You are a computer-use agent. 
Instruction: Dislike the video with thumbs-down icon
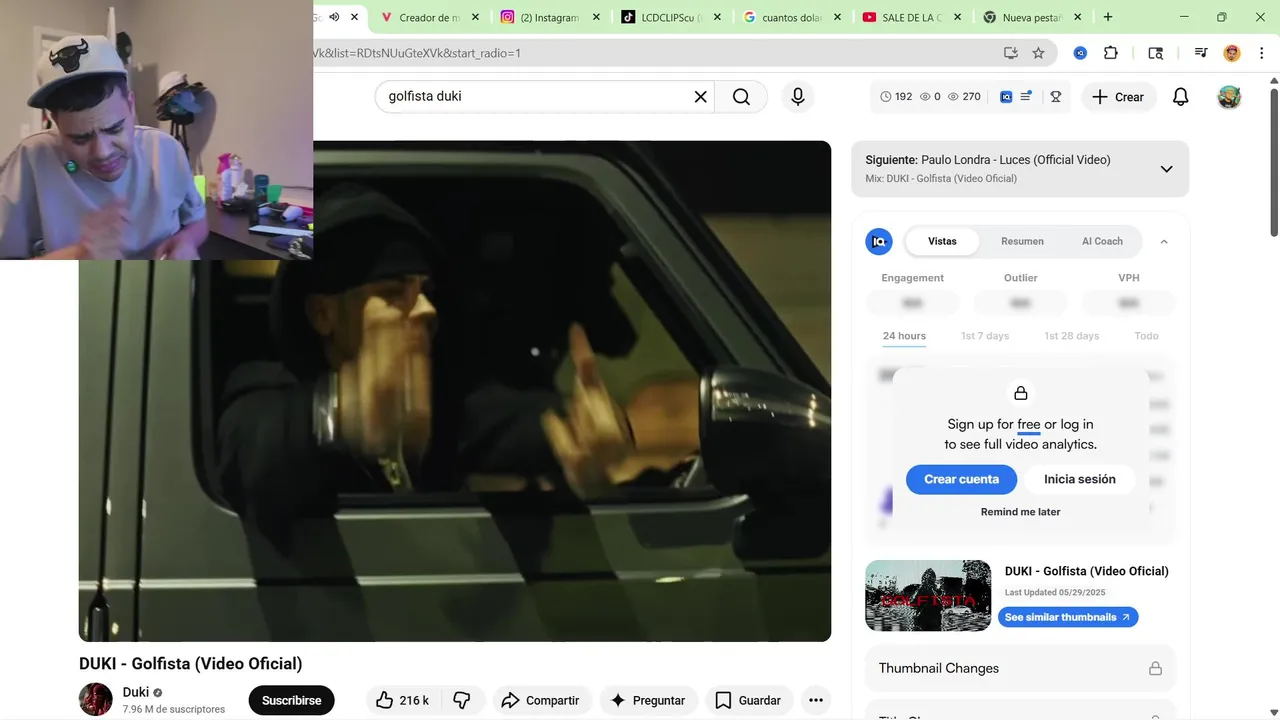coord(462,700)
